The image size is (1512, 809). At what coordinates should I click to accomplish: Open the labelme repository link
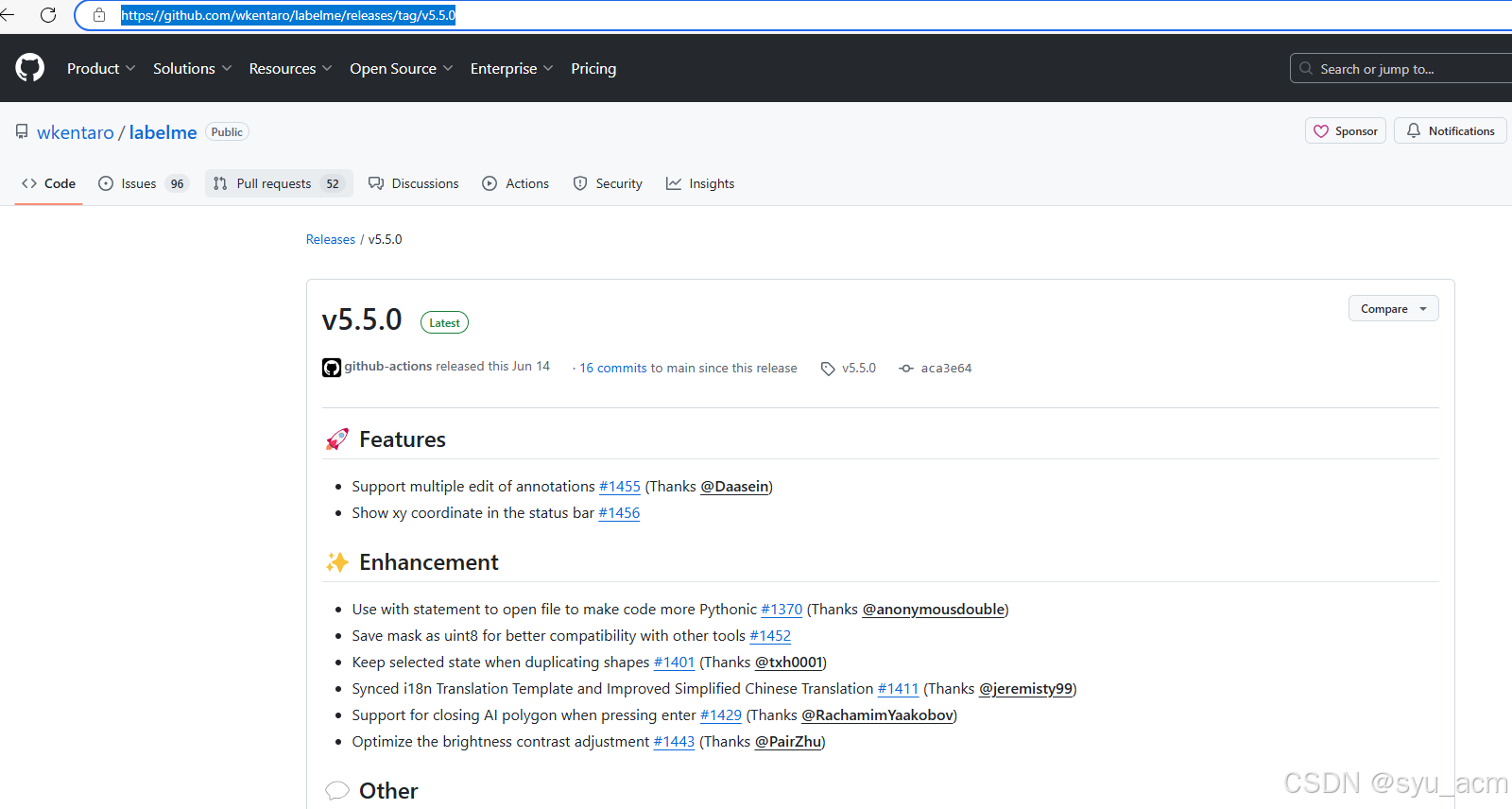click(163, 132)
